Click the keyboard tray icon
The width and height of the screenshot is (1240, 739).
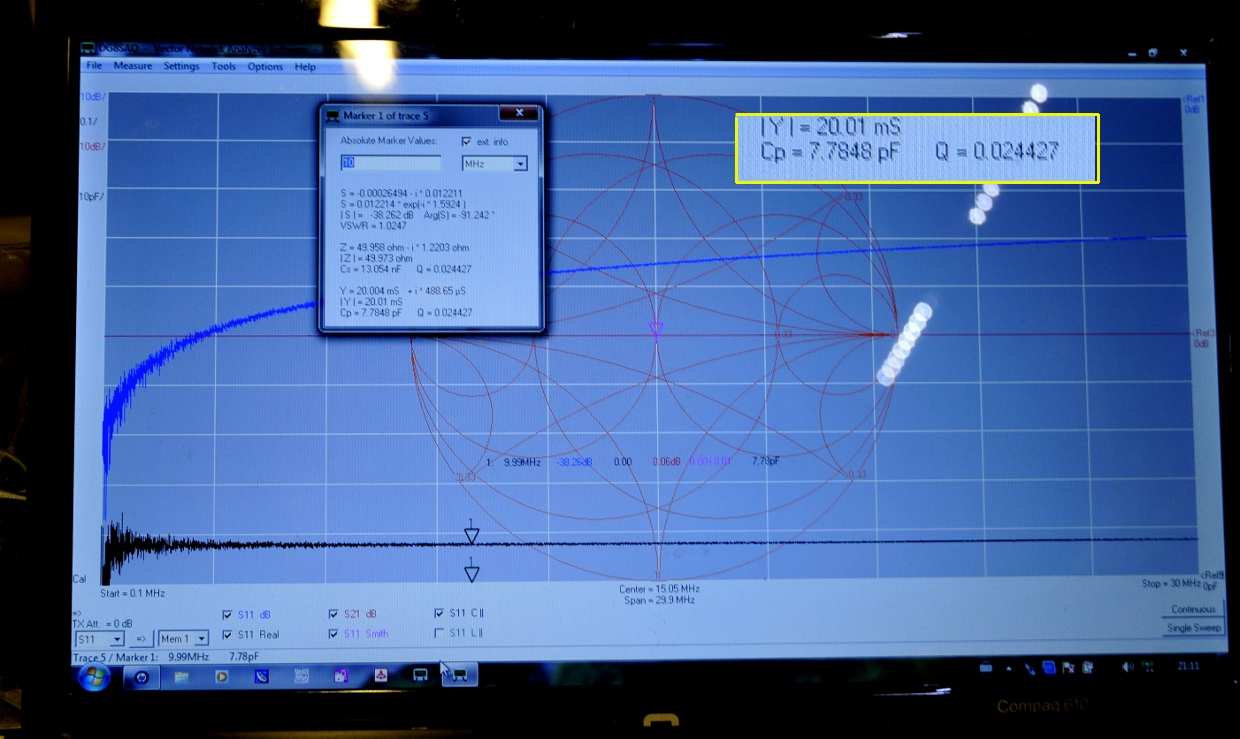click(x=986, y=668)
